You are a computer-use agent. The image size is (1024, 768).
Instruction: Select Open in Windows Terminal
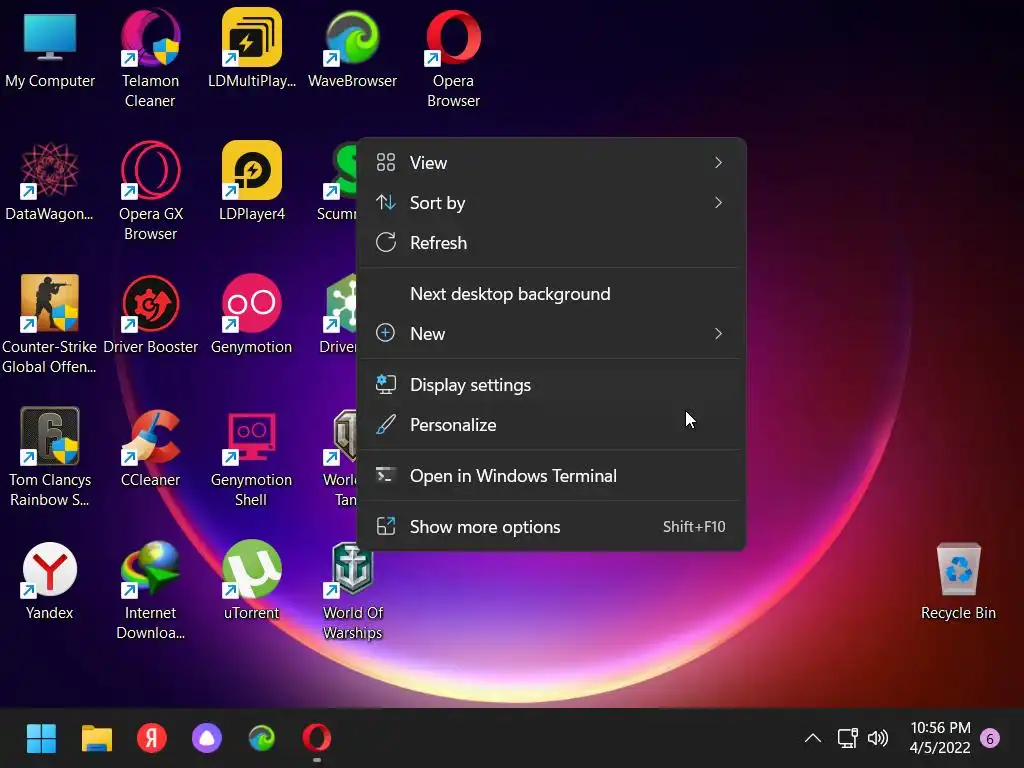[x=551, y=476]
